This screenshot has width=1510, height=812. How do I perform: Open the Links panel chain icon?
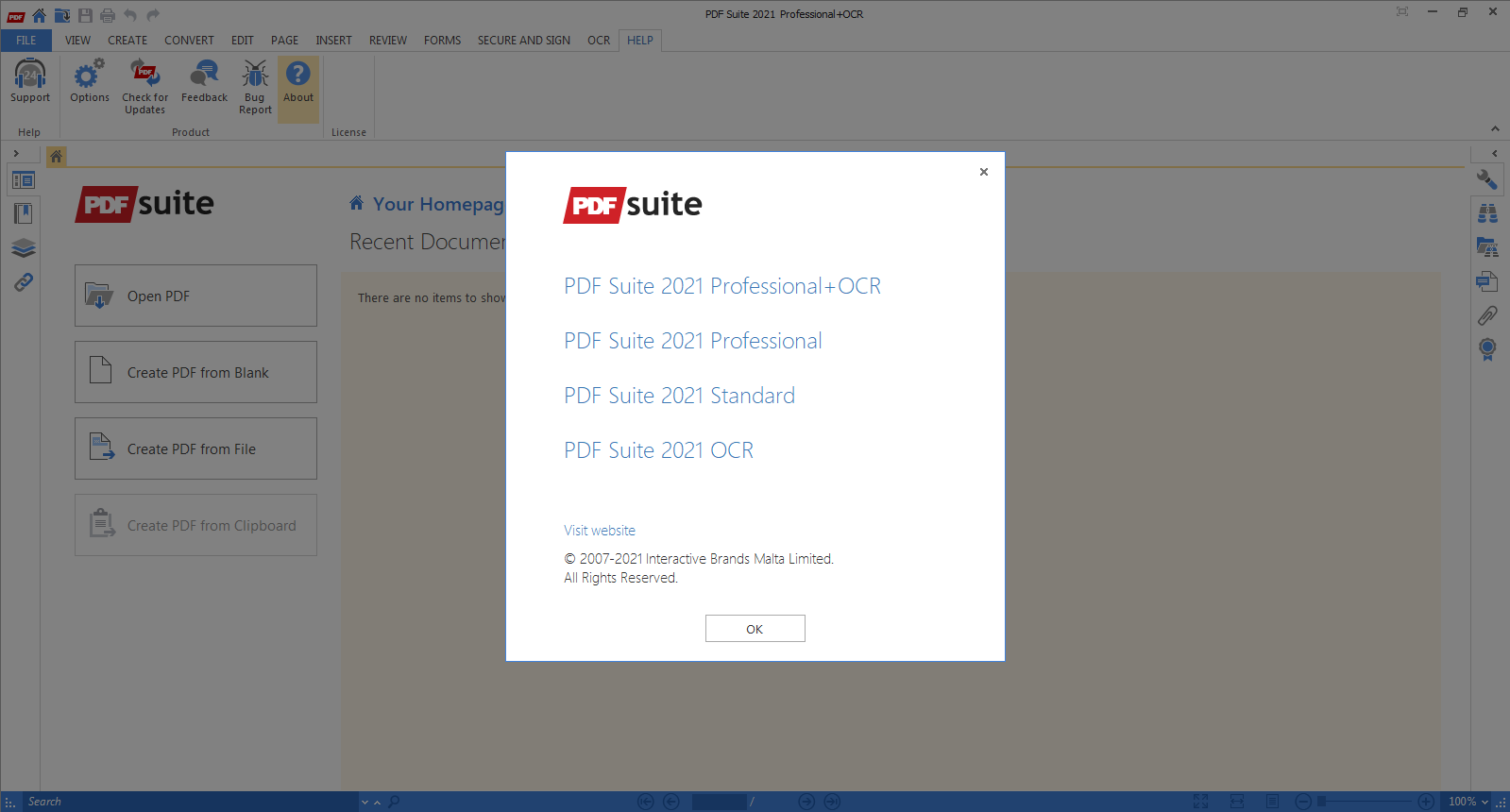[24, 281]
